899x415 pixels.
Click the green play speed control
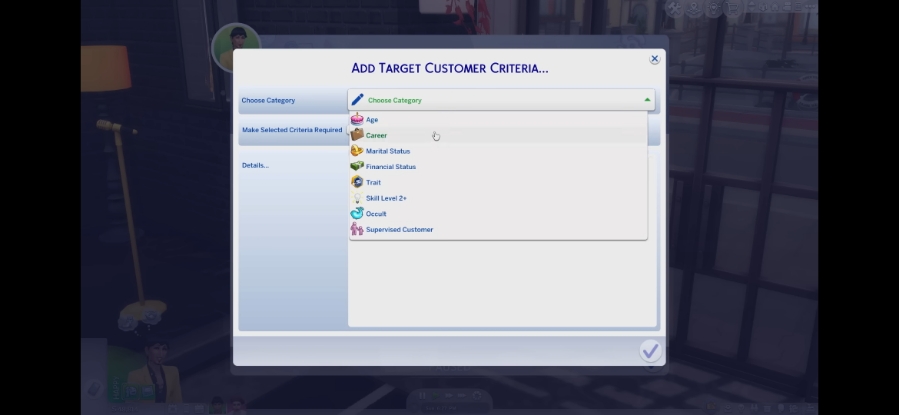point(436,396)
